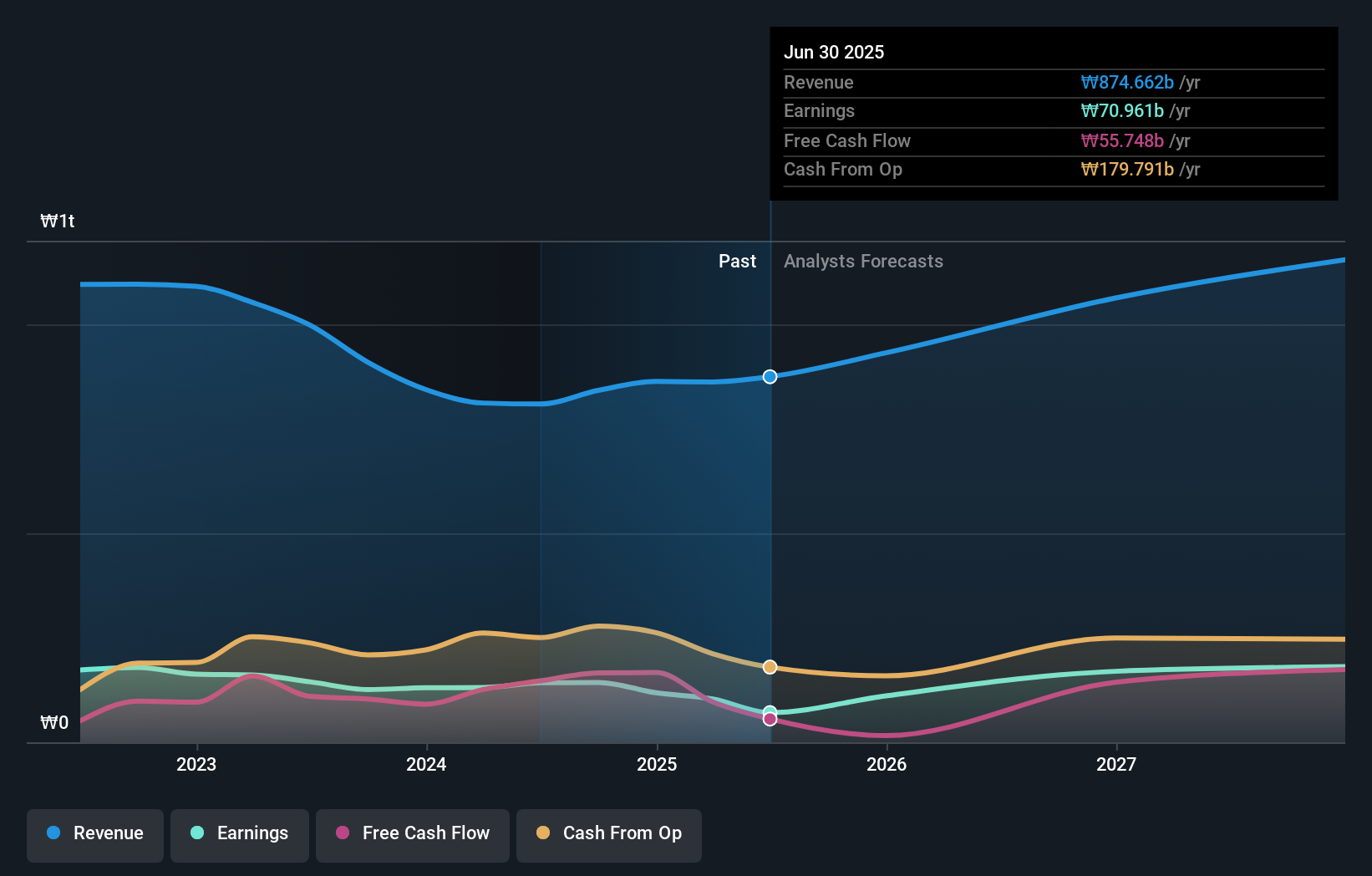
Task: Toggle the Cash From Op series
Action: [x=608, y=835]
